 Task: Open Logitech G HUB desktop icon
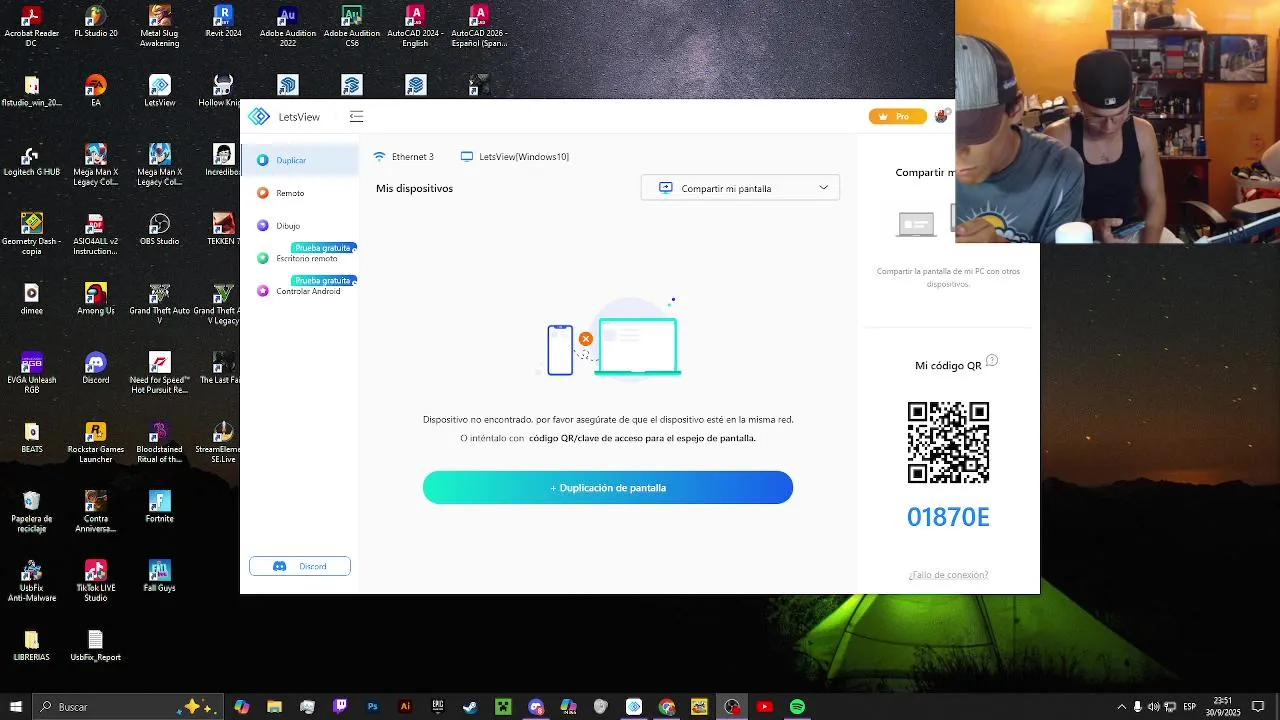[x=32, y=161]
